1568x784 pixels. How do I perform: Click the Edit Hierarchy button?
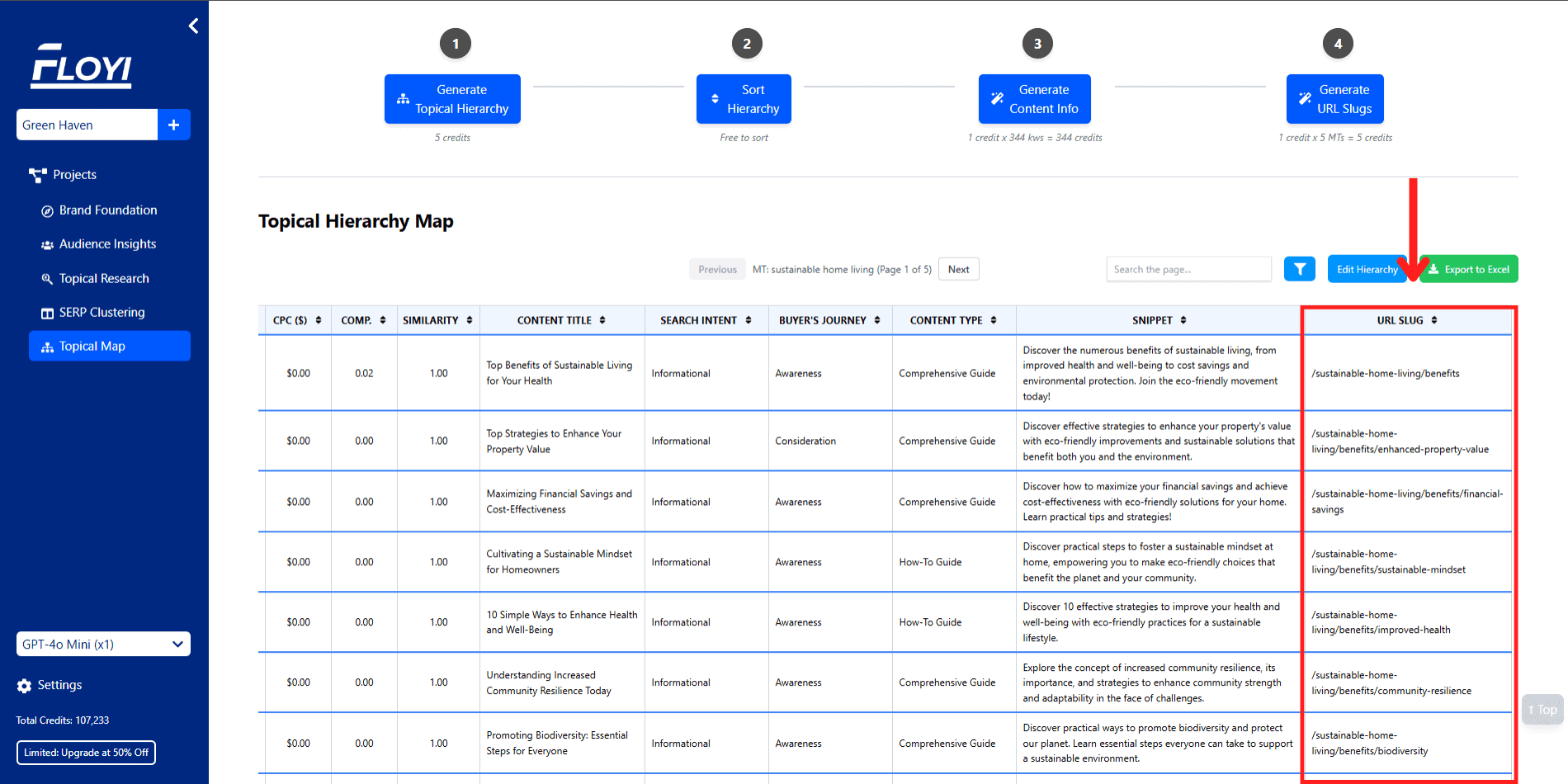(x=1367, y=269)
